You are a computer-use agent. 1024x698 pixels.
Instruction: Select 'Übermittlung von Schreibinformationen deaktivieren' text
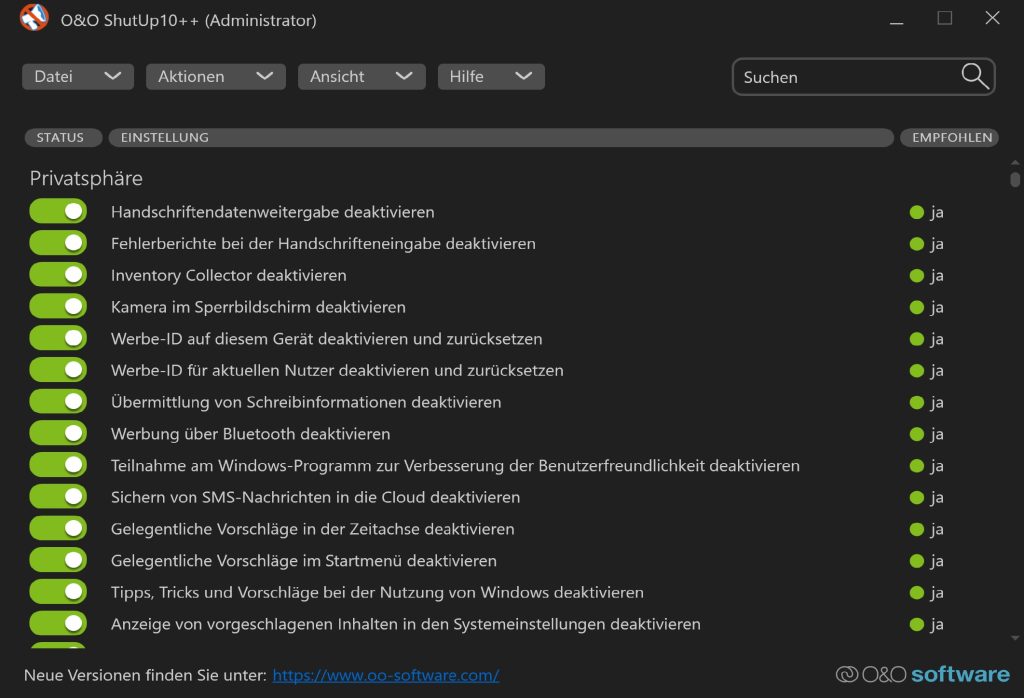[x=306, y=402]
